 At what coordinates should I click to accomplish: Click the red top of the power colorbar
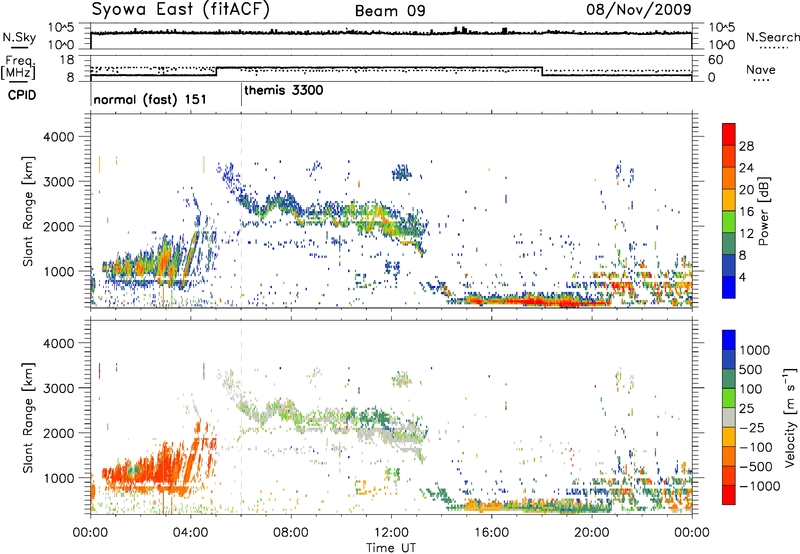(x=729, y=134)
